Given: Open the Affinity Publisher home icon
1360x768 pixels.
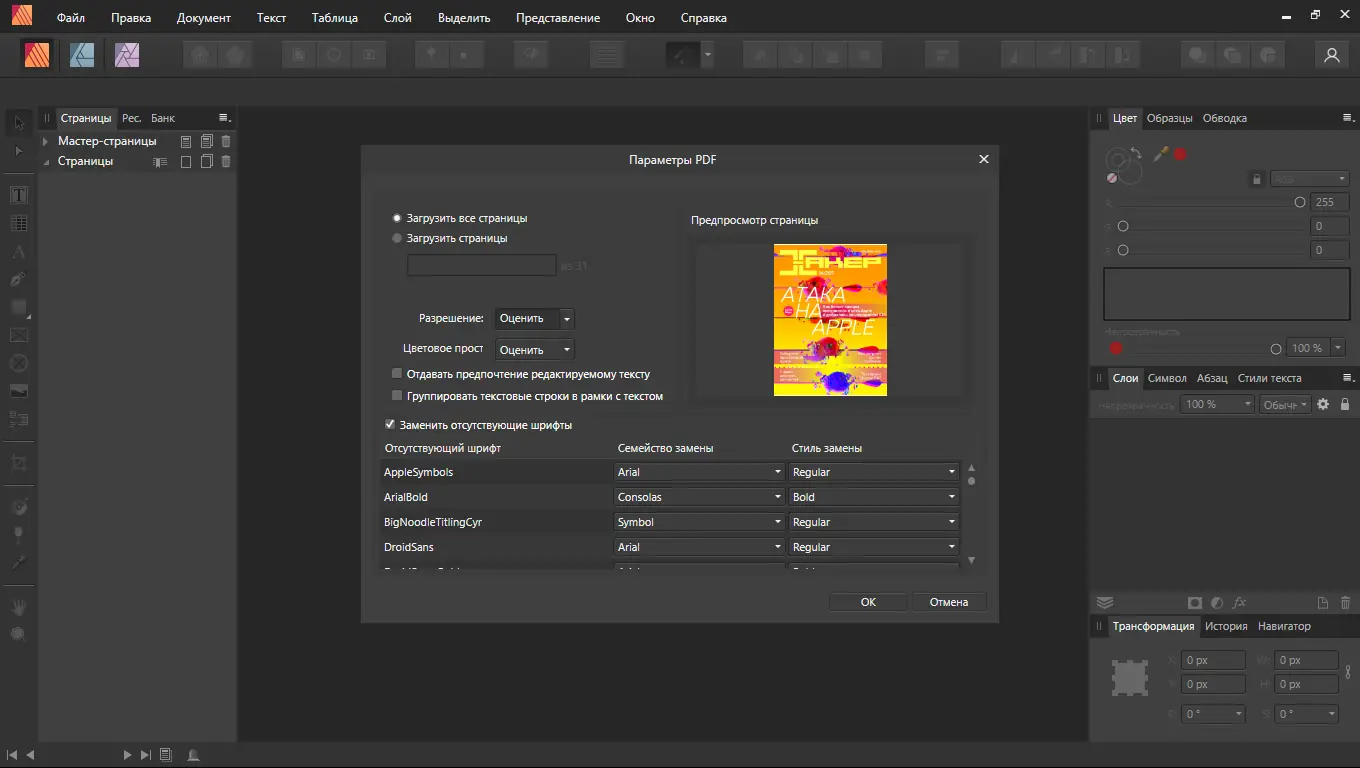Looking at the screenshot, I should (37, 54).
